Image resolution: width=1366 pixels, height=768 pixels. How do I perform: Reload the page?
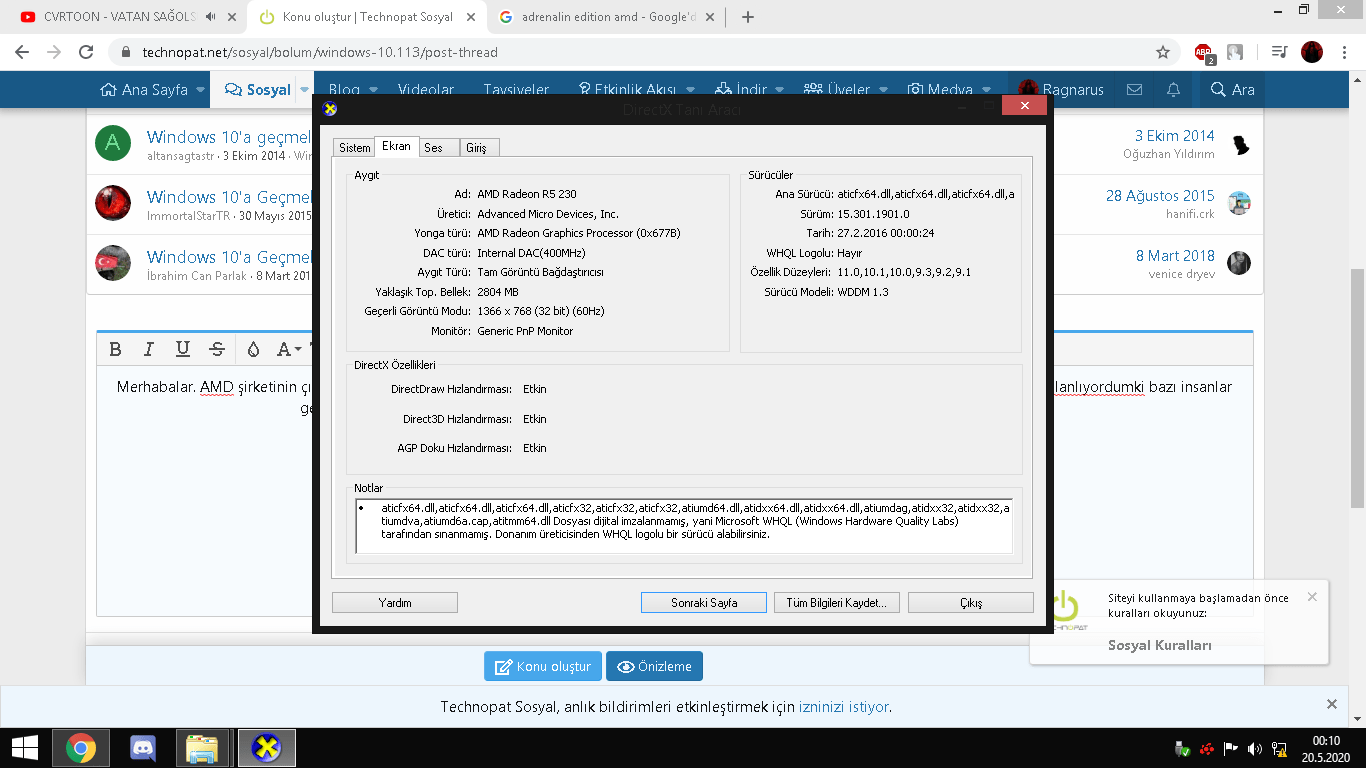(x=86, y=52)
